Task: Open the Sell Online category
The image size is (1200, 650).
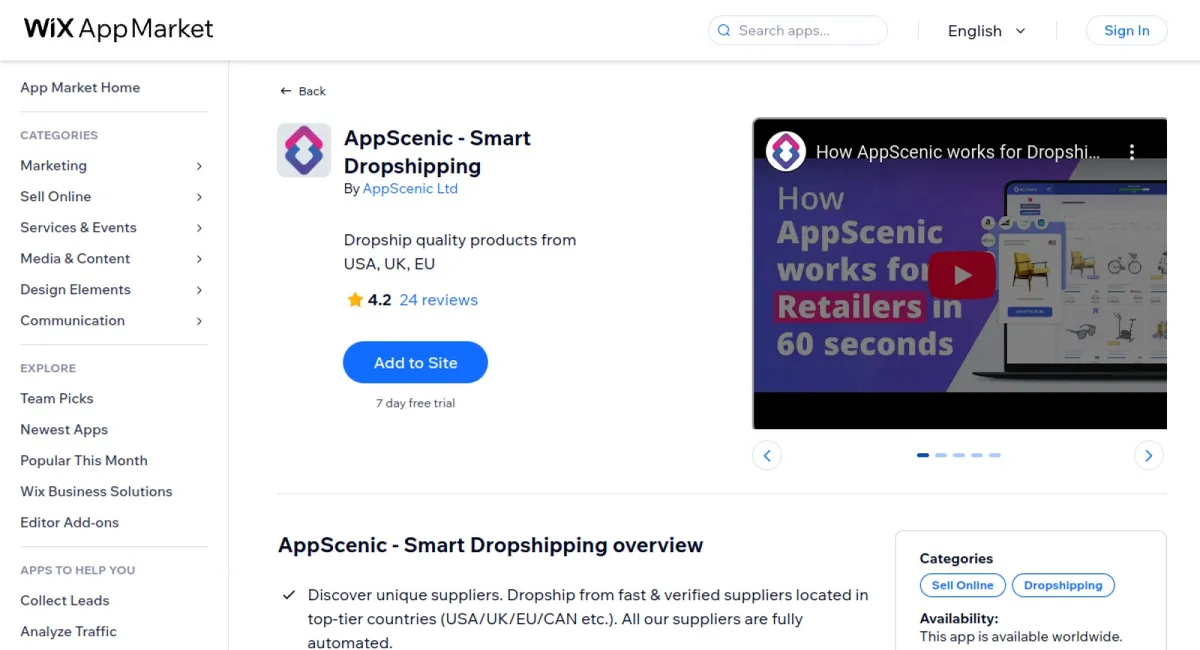Action: [x=56, y=197]
